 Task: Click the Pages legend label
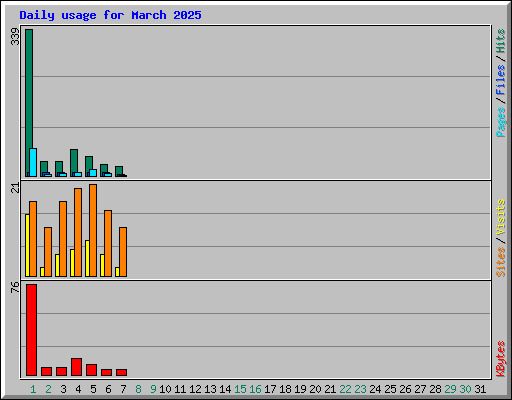(x=501, y=122)
